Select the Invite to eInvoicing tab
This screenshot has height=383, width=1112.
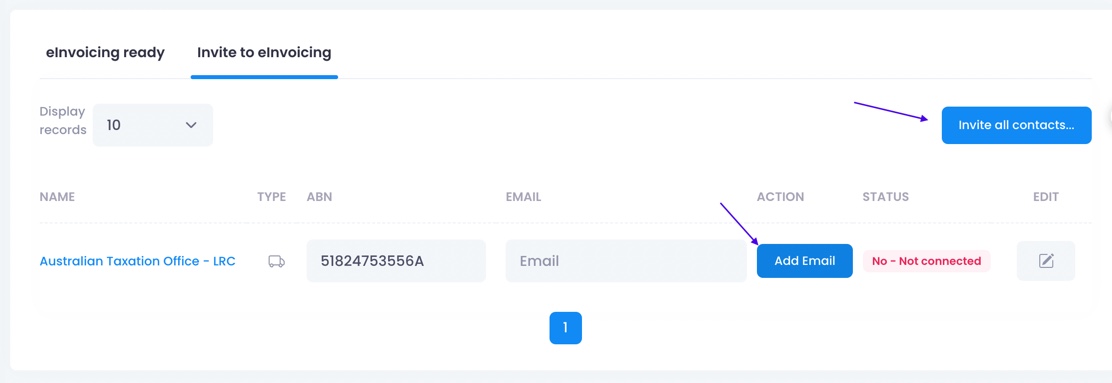click(x=264, y=52)
